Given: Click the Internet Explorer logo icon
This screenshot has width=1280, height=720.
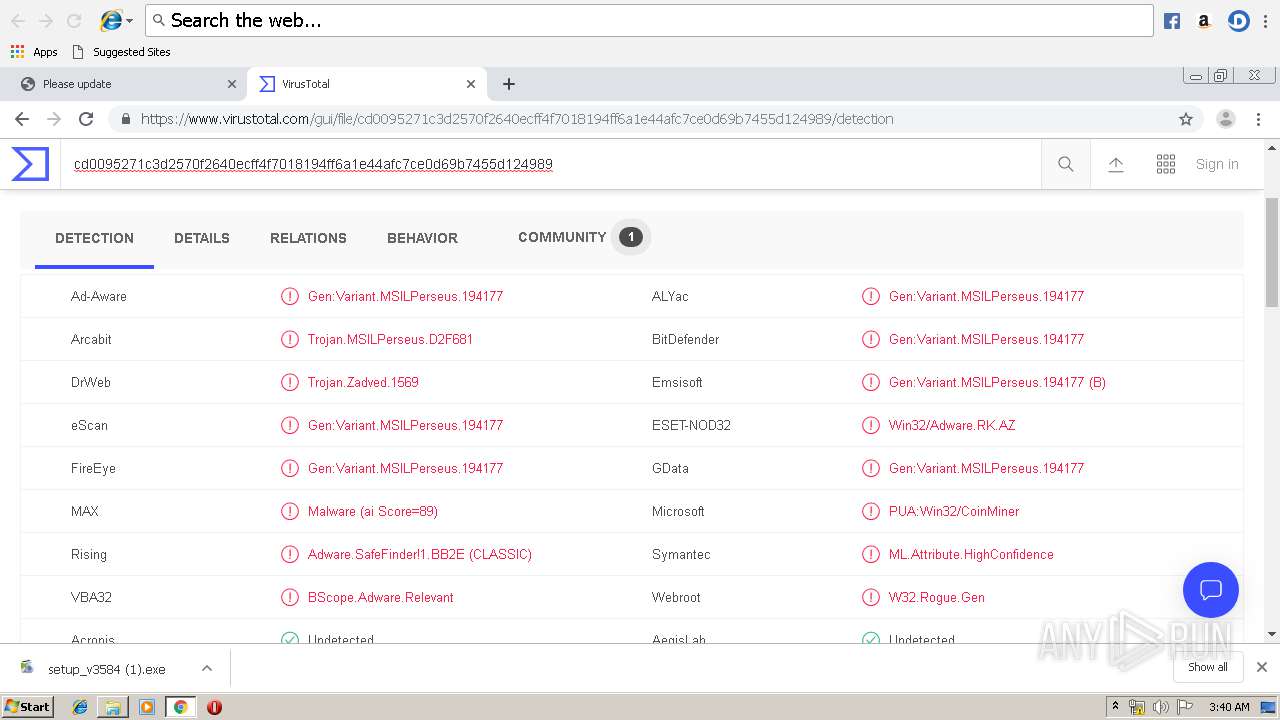Looking at the screenshot, I should coord(111,20).
